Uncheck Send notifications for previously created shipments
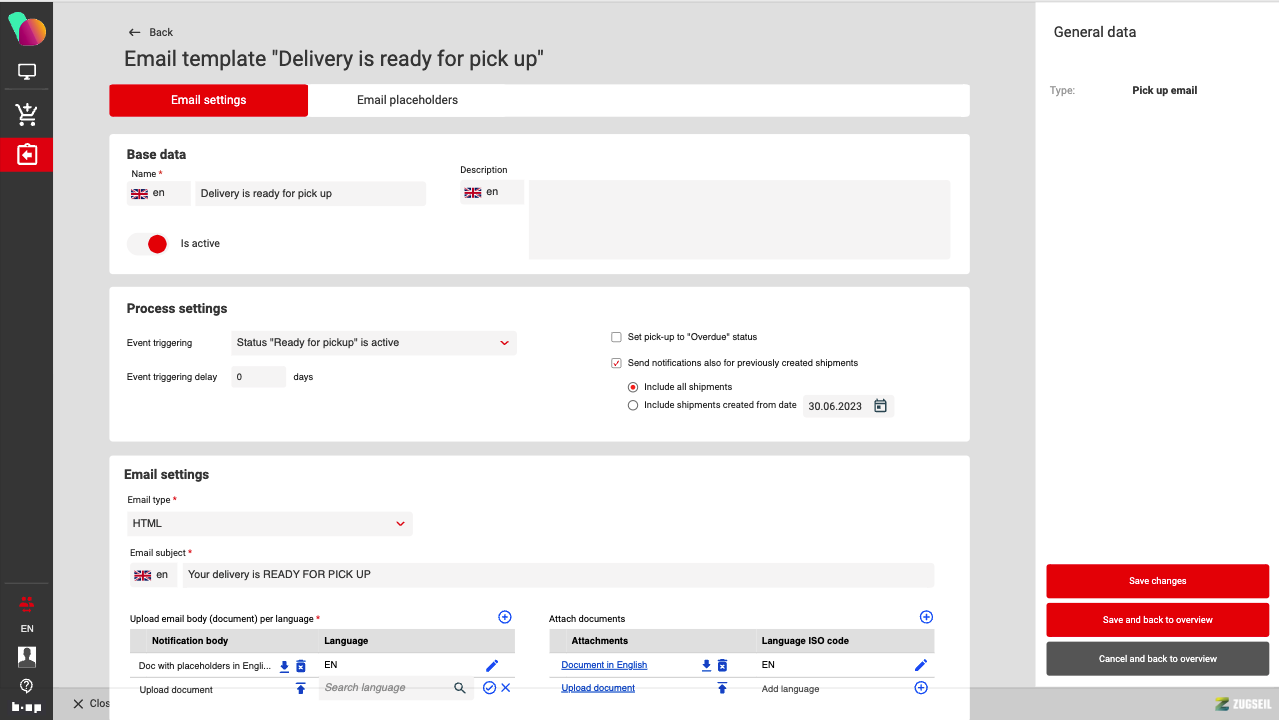Image resolution: width=1279 pixels, height=720 pixels. click(x=617, y=363)
